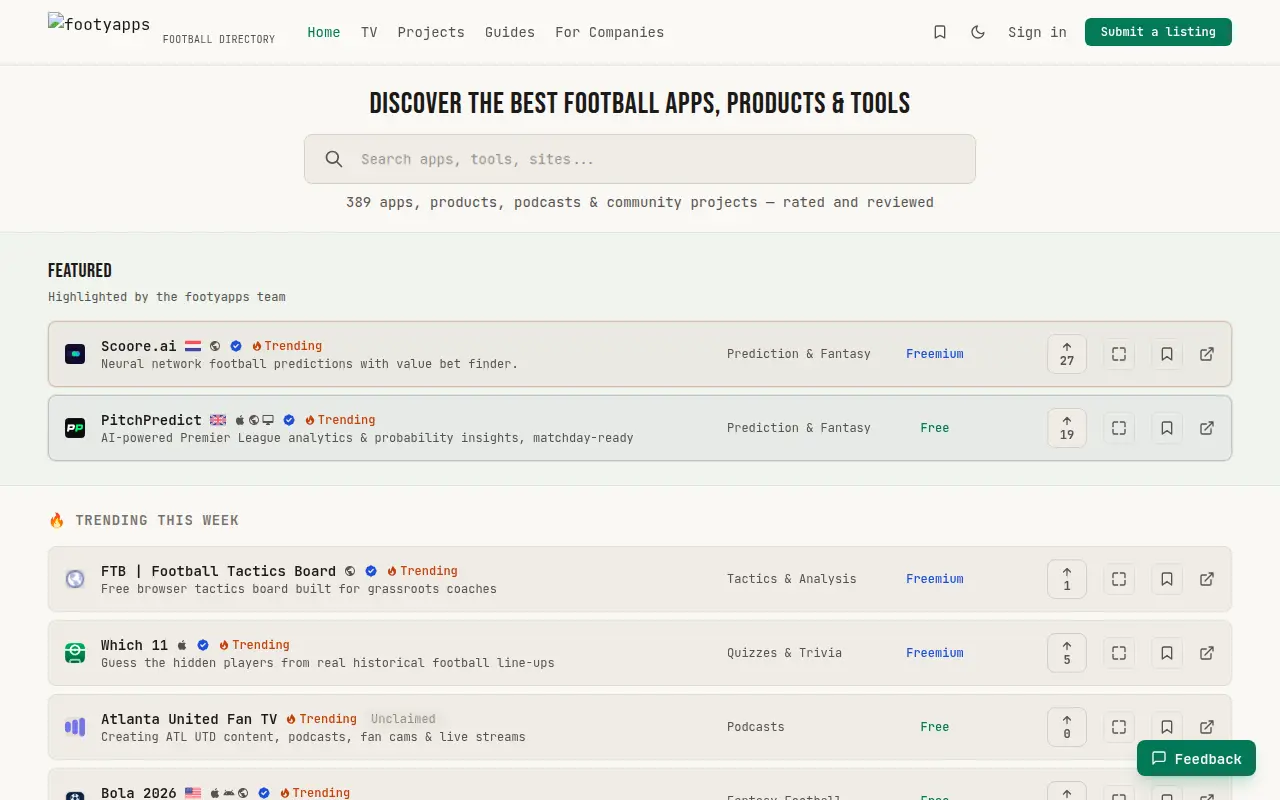
Task: Click Prediction & Fantasy category on Scoore.ai
Action: click(799, 354)
